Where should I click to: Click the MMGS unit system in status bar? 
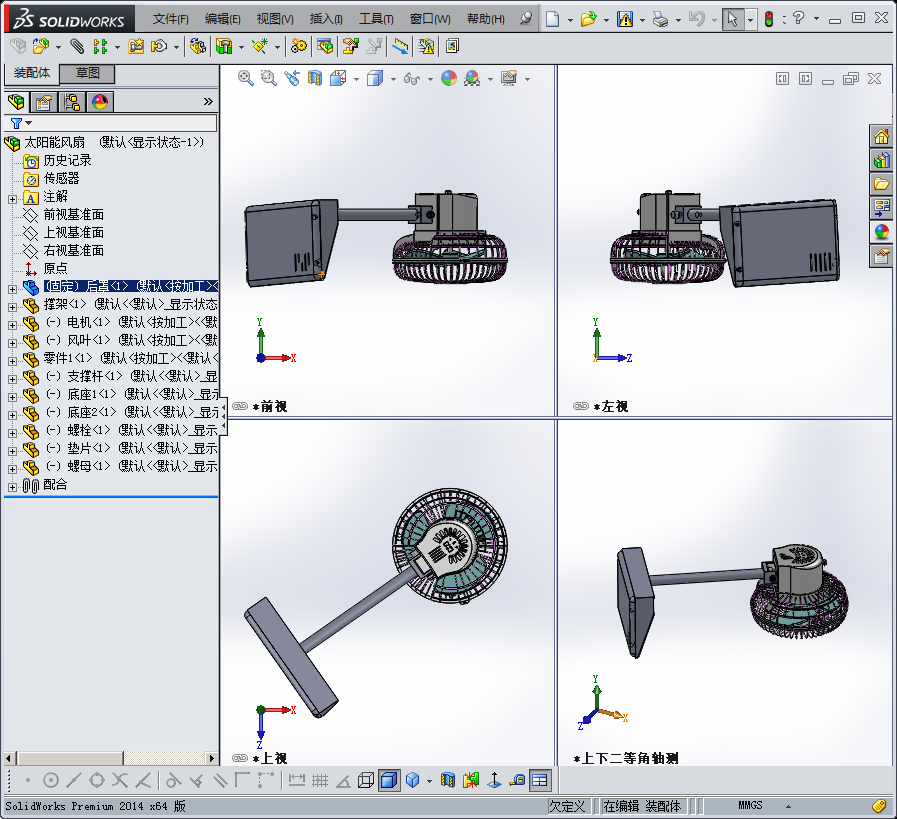coord(750,806)
